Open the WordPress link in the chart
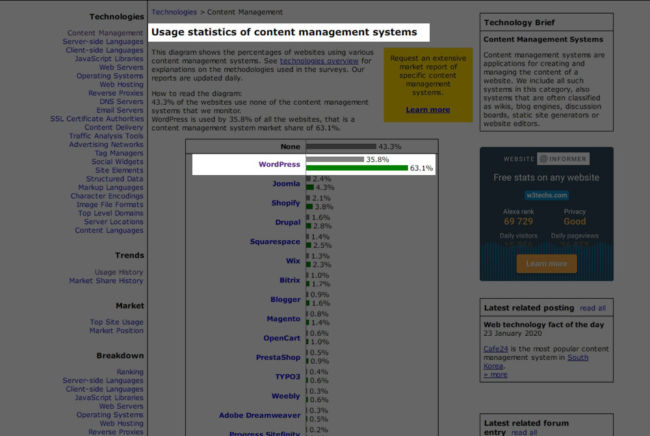650x436 pixels. [279, 164]
